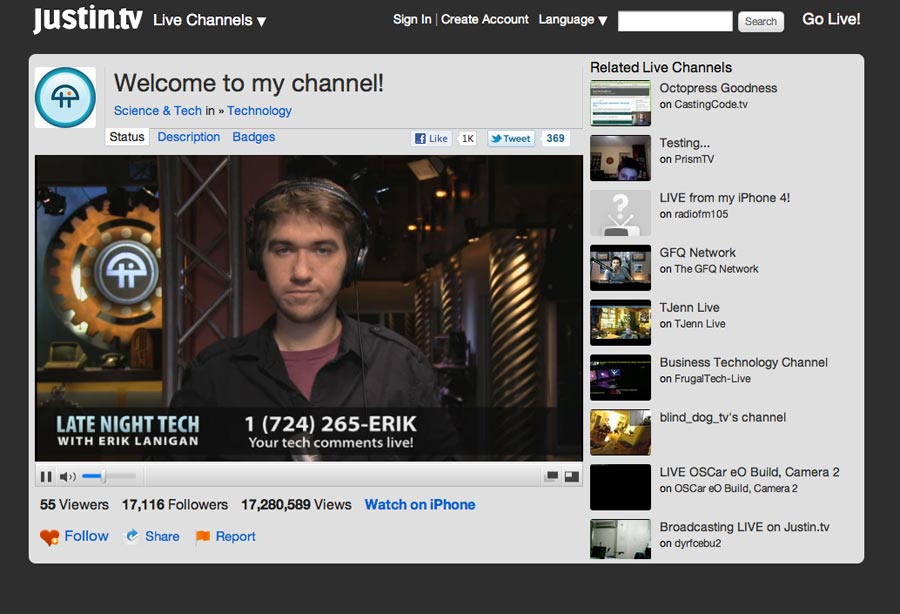The image size is (900, 614).
Task: Open Broadcasting LIVE on Justin.tv thumbnail
Action: pos(620,539)
